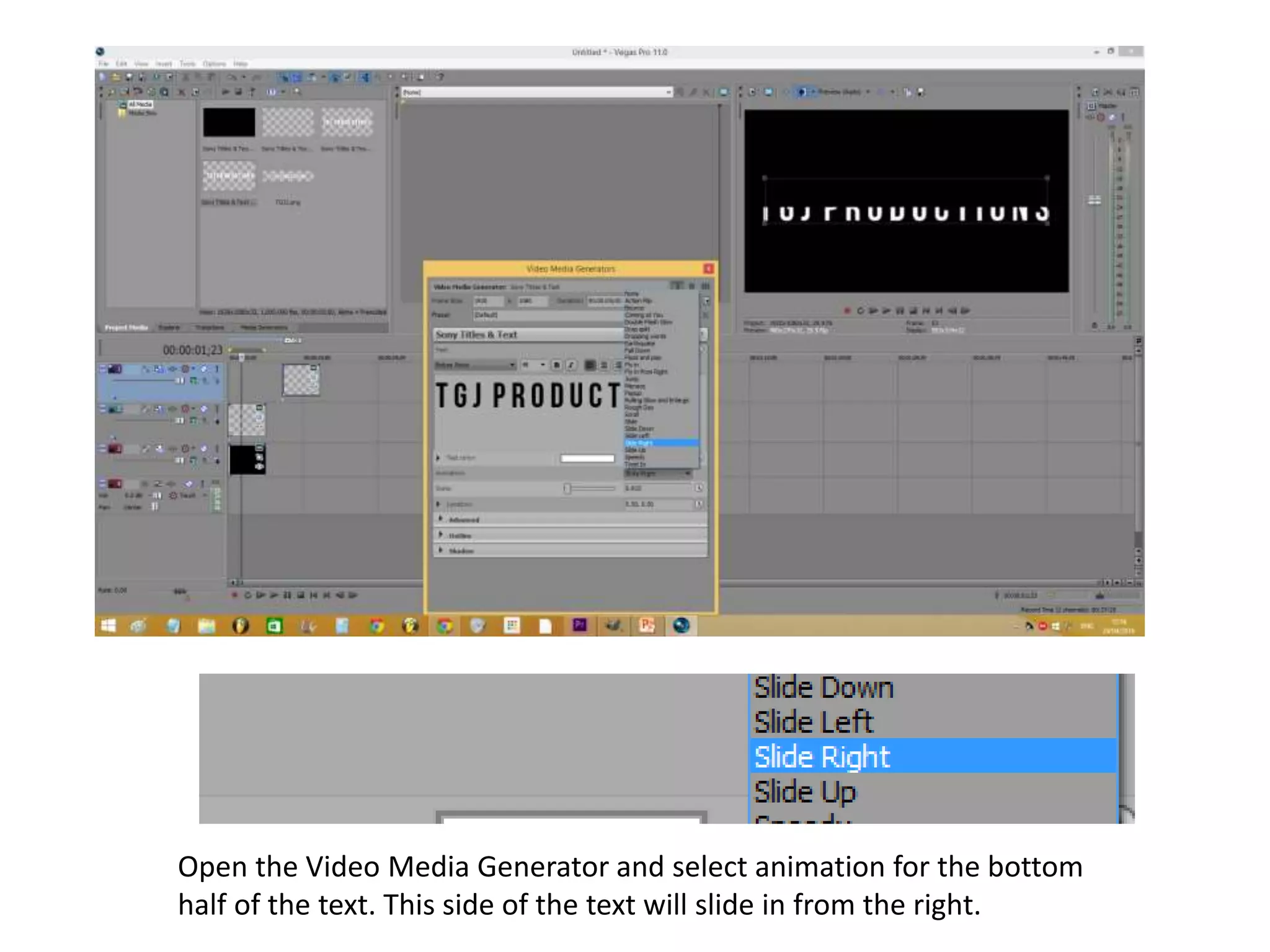
Task: Click Record in the preview transport bar
Action: (847, 311)
